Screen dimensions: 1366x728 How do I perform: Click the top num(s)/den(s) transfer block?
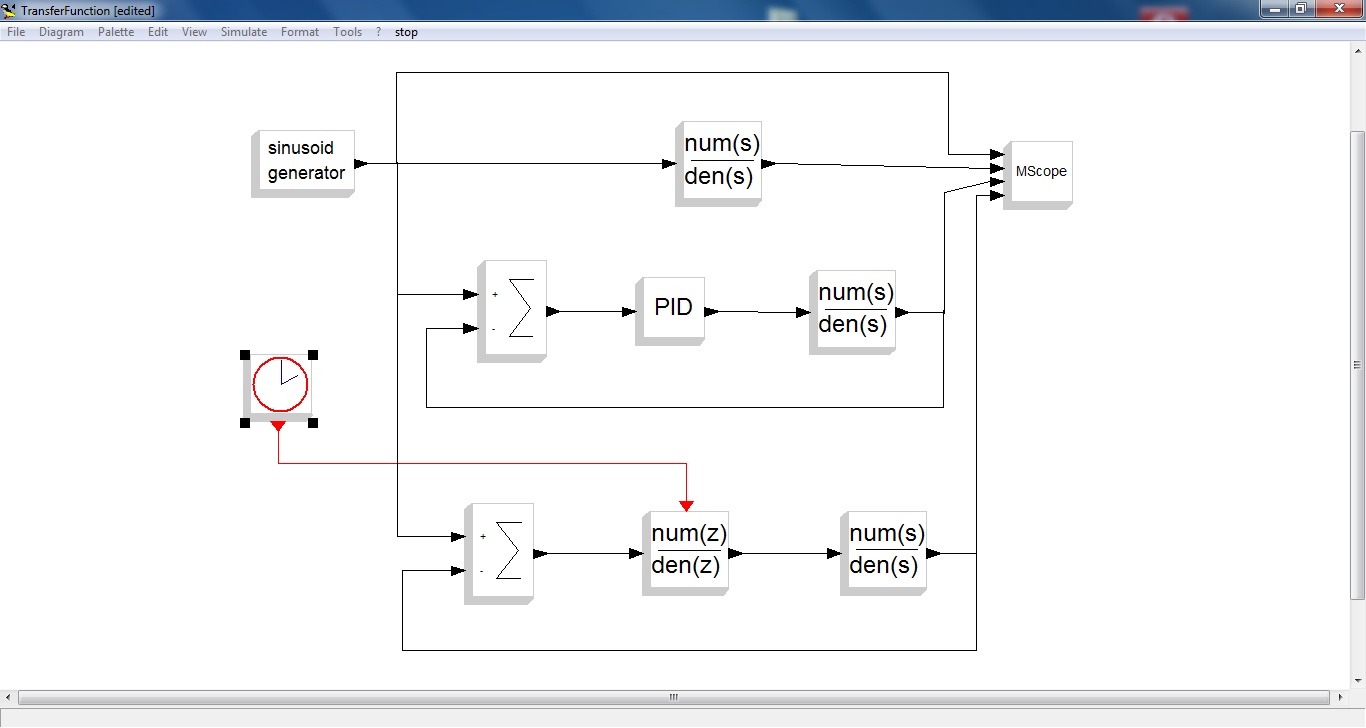[x=721, y=161]
